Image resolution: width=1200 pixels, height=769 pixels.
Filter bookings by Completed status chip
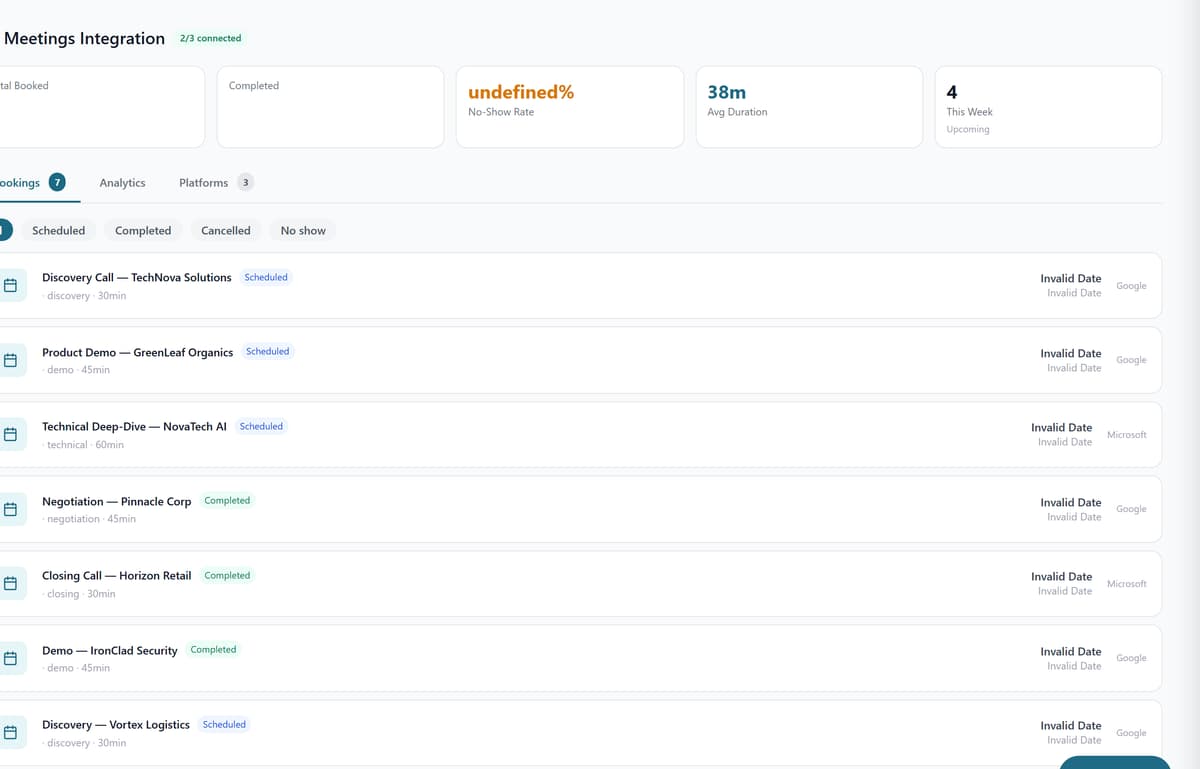coord(143,231)
